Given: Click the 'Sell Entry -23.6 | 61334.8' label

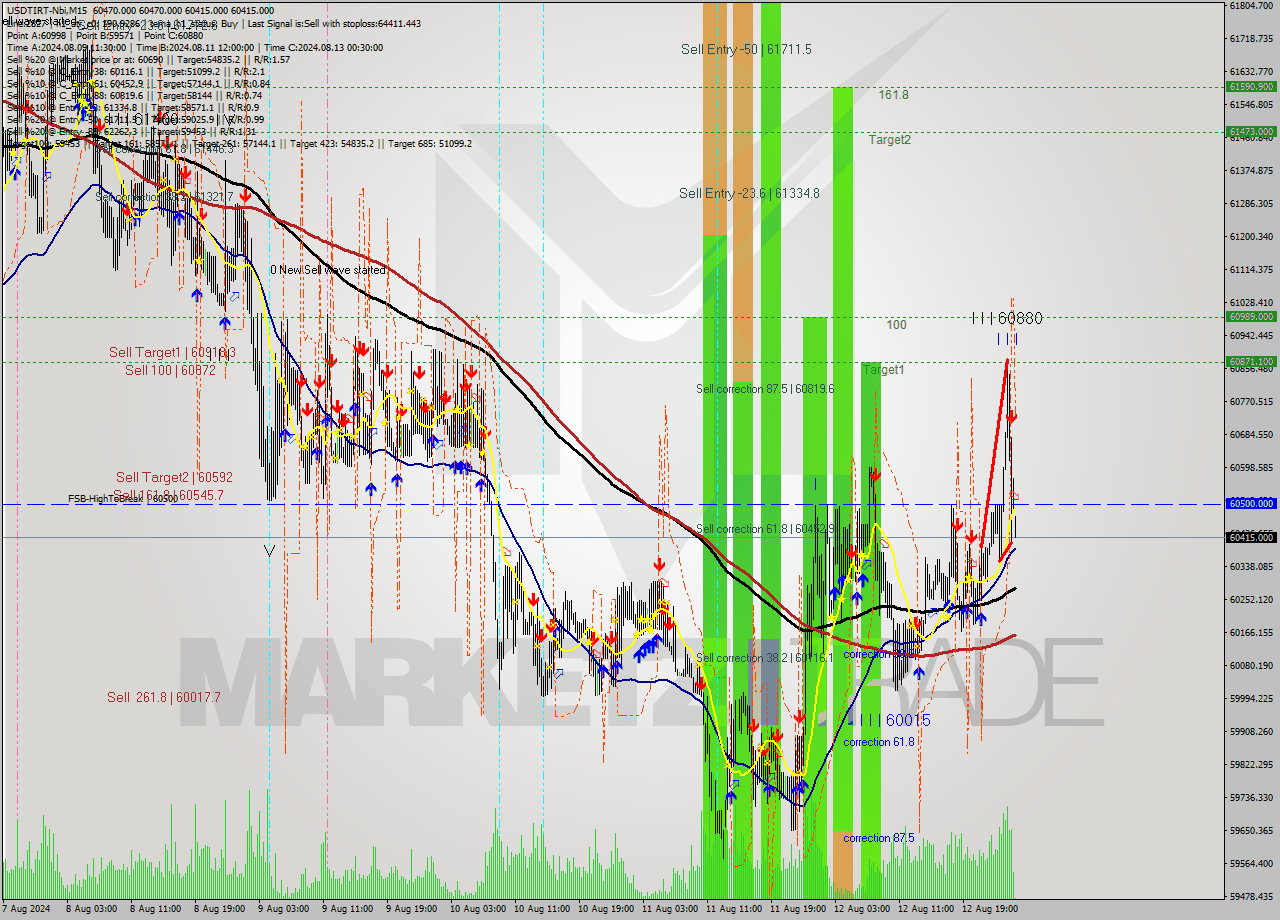Looking at the screenshot, I should point(749,193).
